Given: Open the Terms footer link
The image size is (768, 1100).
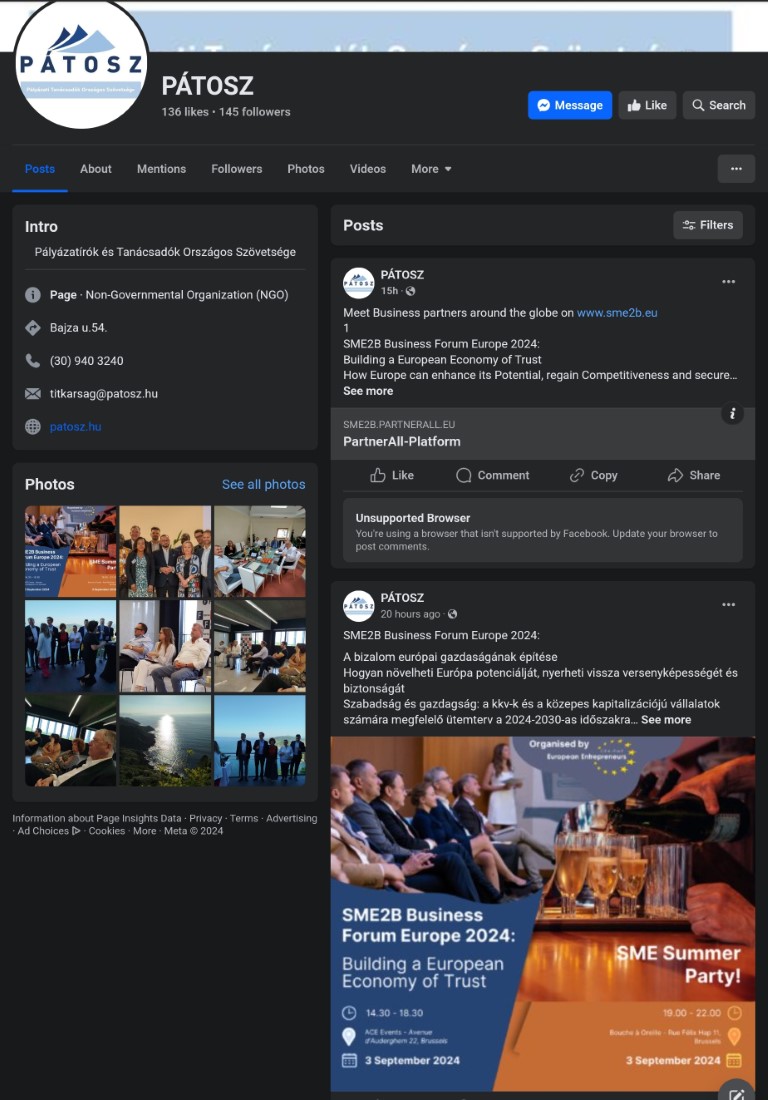Looking at the screenshot, I should pyautogui.click(x=244, y=818).
